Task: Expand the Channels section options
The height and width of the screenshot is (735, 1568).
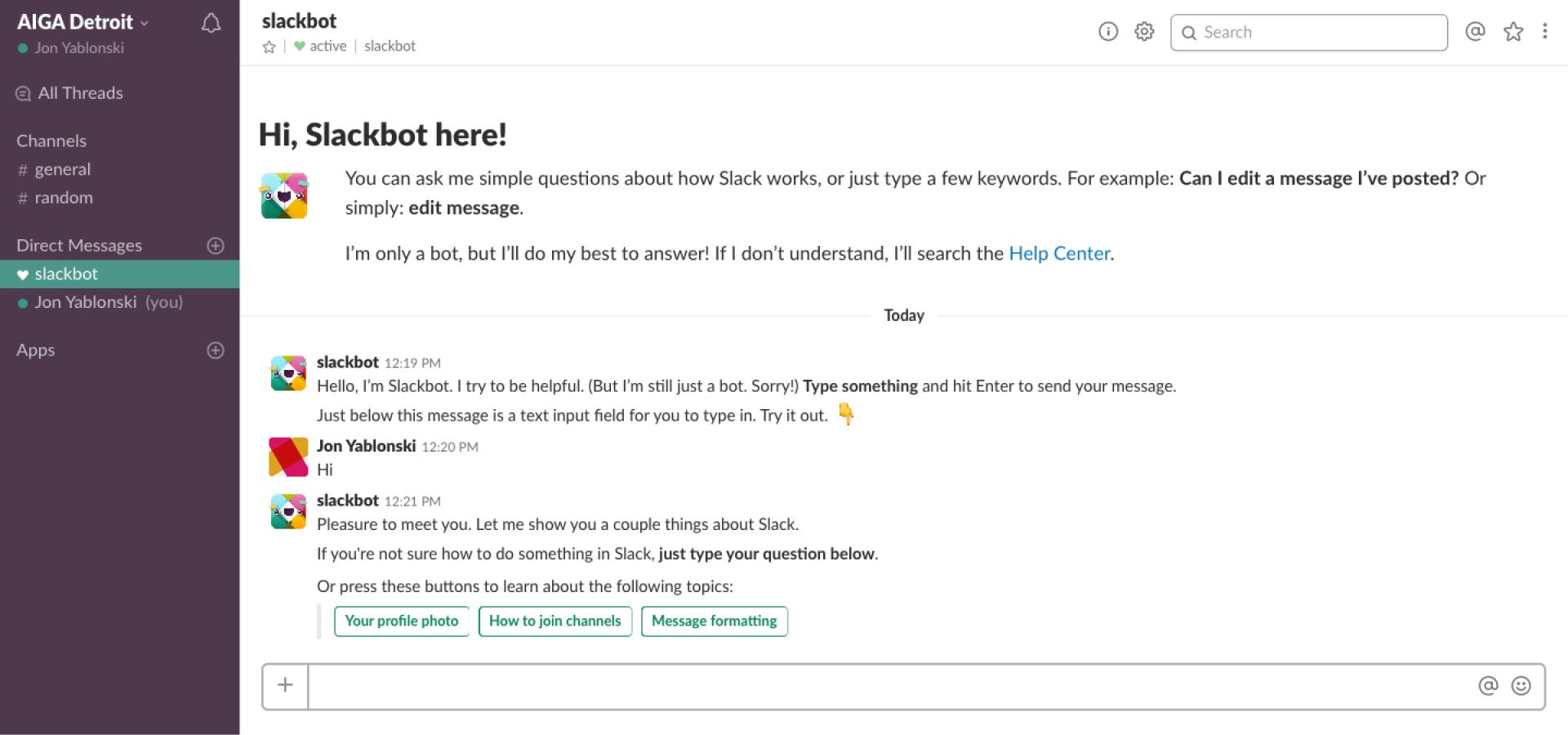Action: (x=51, y=140)
